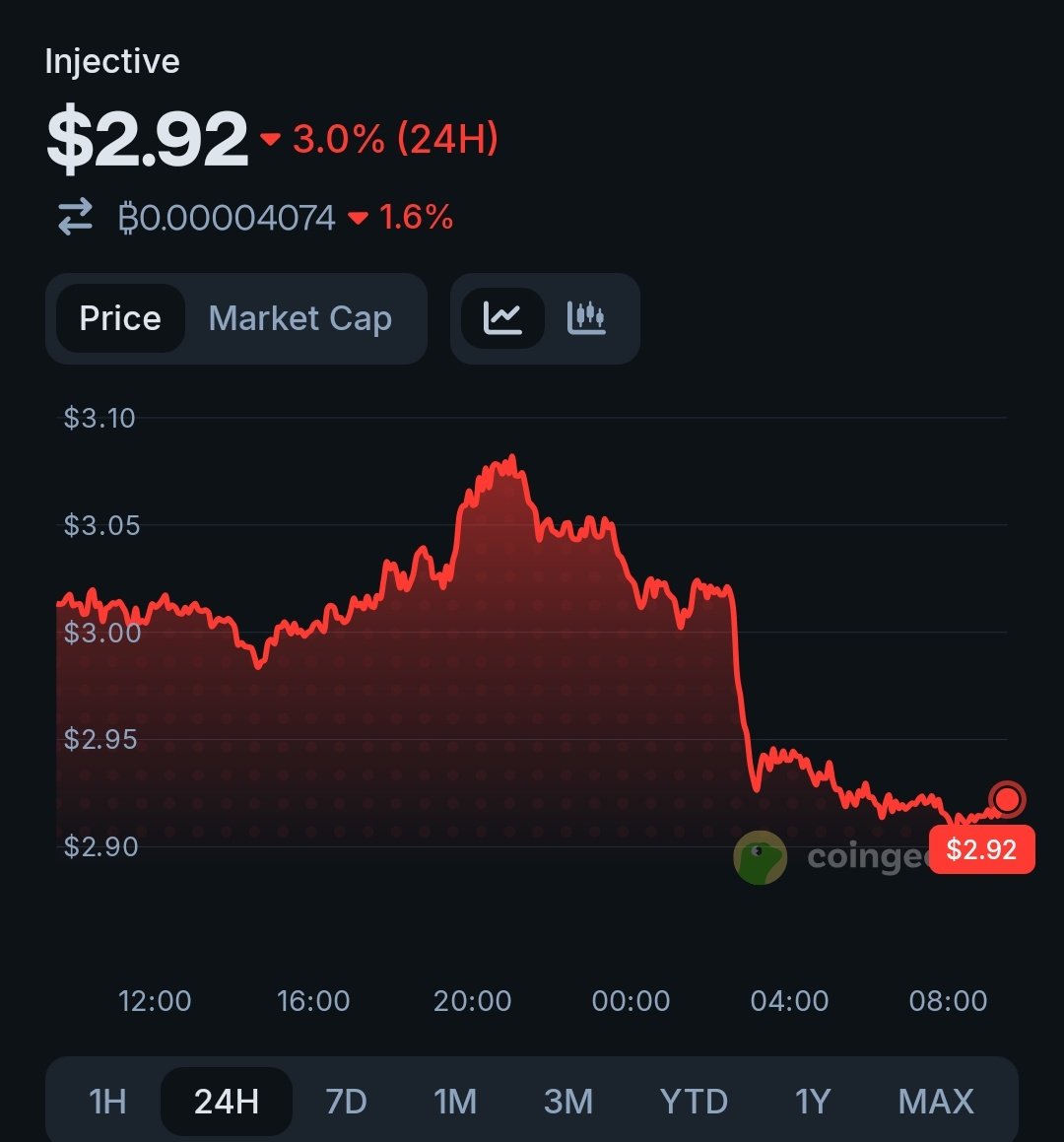Switch chart to Market Cap
The image size is (1064, 1142).
coord(300,318)
